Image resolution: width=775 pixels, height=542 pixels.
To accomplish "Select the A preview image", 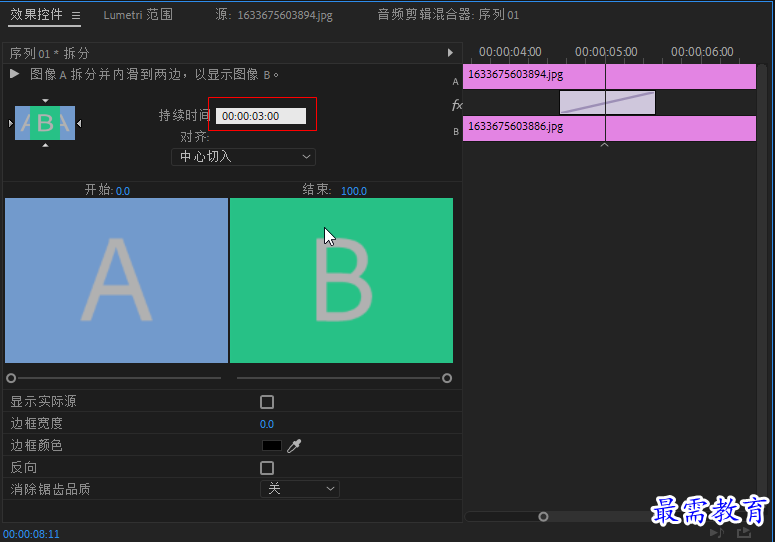I will point(117,281).
